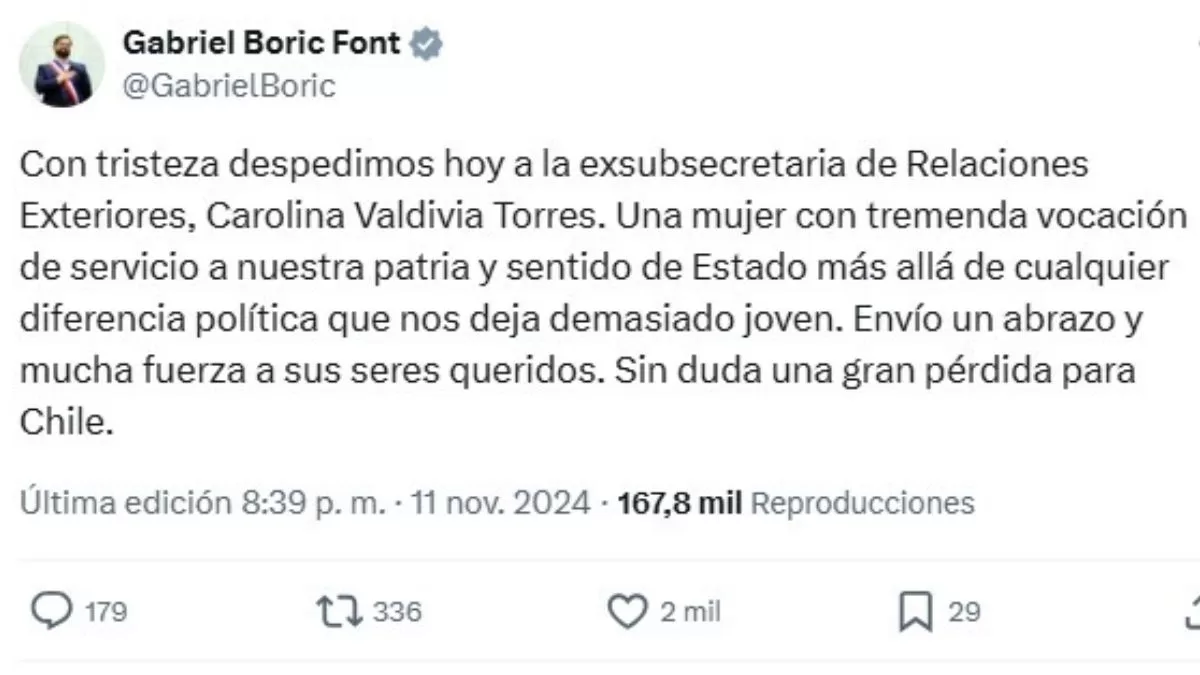Click the 179 replies count
This screenshot has height=675, width=1200.
106,612
